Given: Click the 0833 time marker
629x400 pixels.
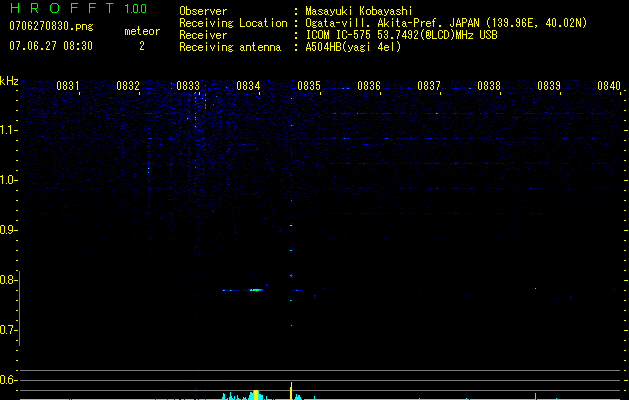Looking at the screenshot, I should pos(188,86).
